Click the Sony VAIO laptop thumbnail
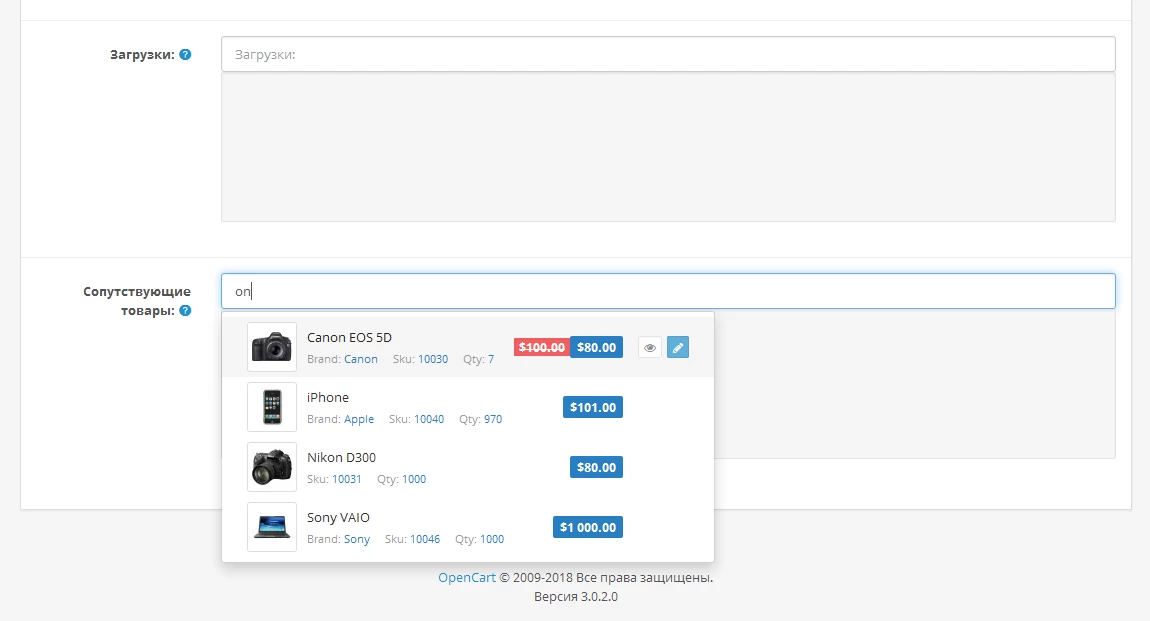1150x621 pixels. pyautogui.click(x=272, y=527)
